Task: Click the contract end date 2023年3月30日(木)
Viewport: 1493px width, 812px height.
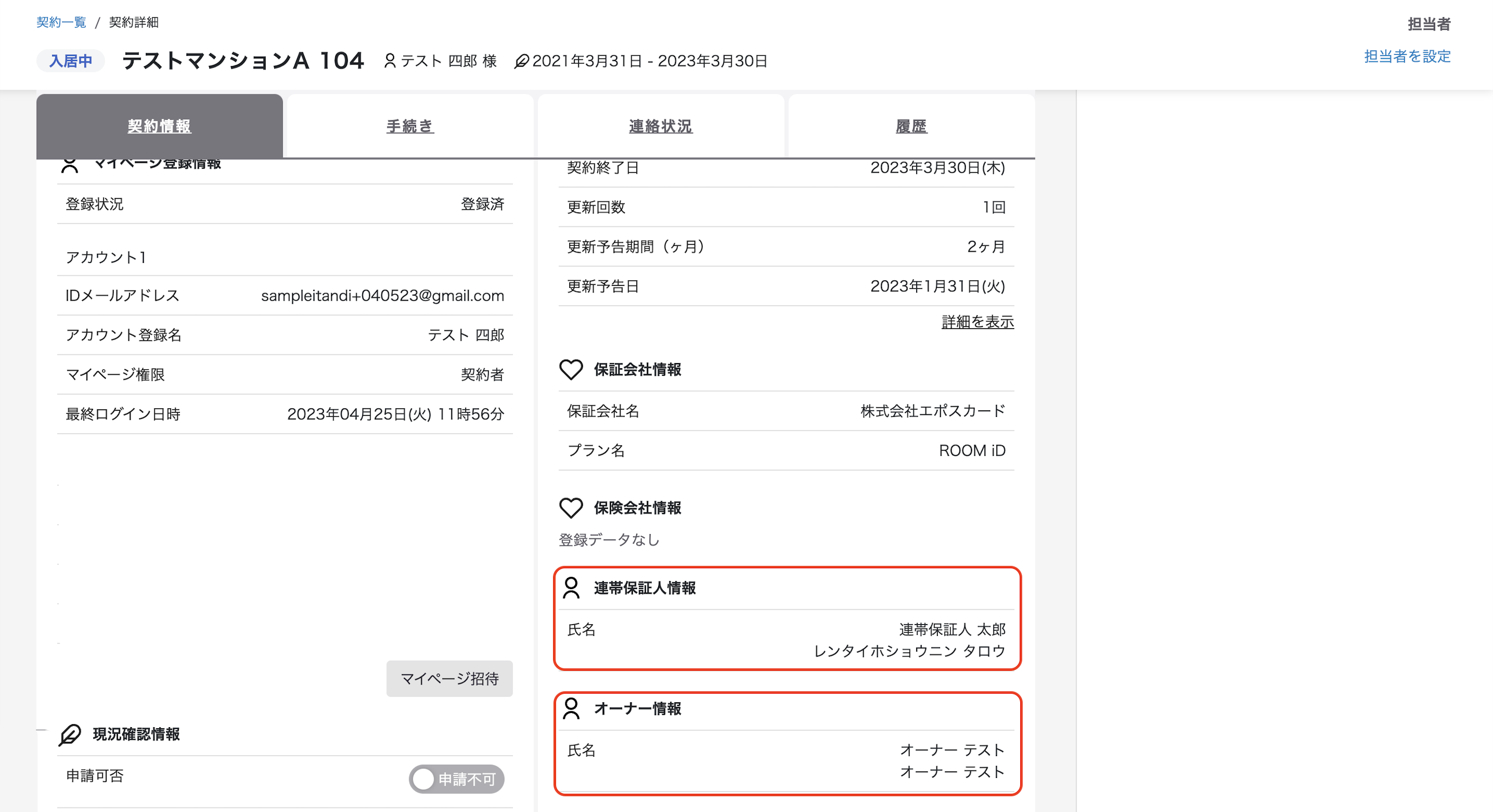Action: click(938, 168)
